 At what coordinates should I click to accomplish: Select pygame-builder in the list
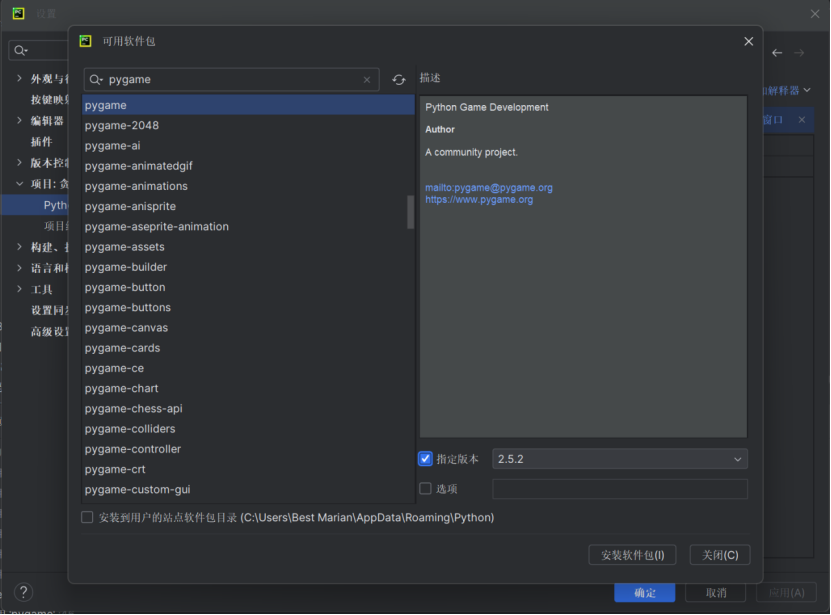[248, 267]
